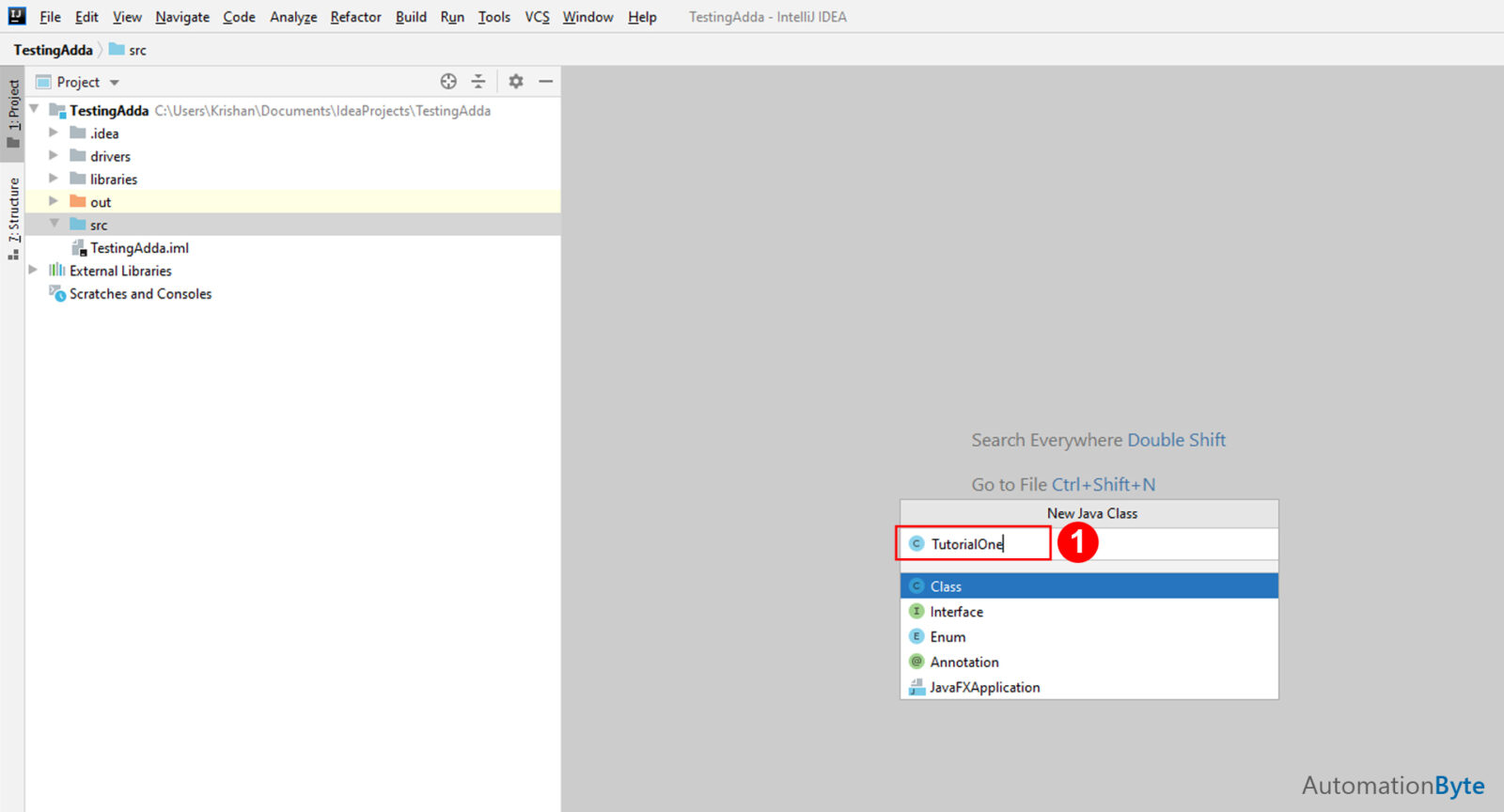Open the Project view dropdown arrow
The width and height of the screenshot is (1504, 812).
coord(115,83)
